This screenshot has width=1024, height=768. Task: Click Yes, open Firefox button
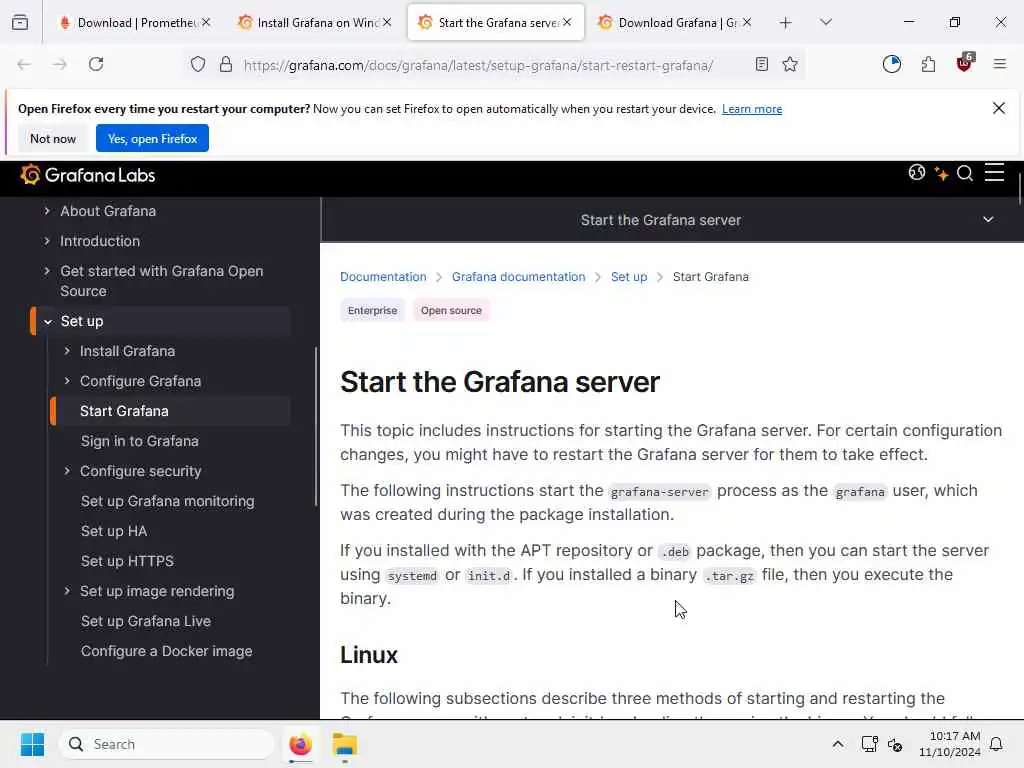pyautogui.click(x=152, y=138)
